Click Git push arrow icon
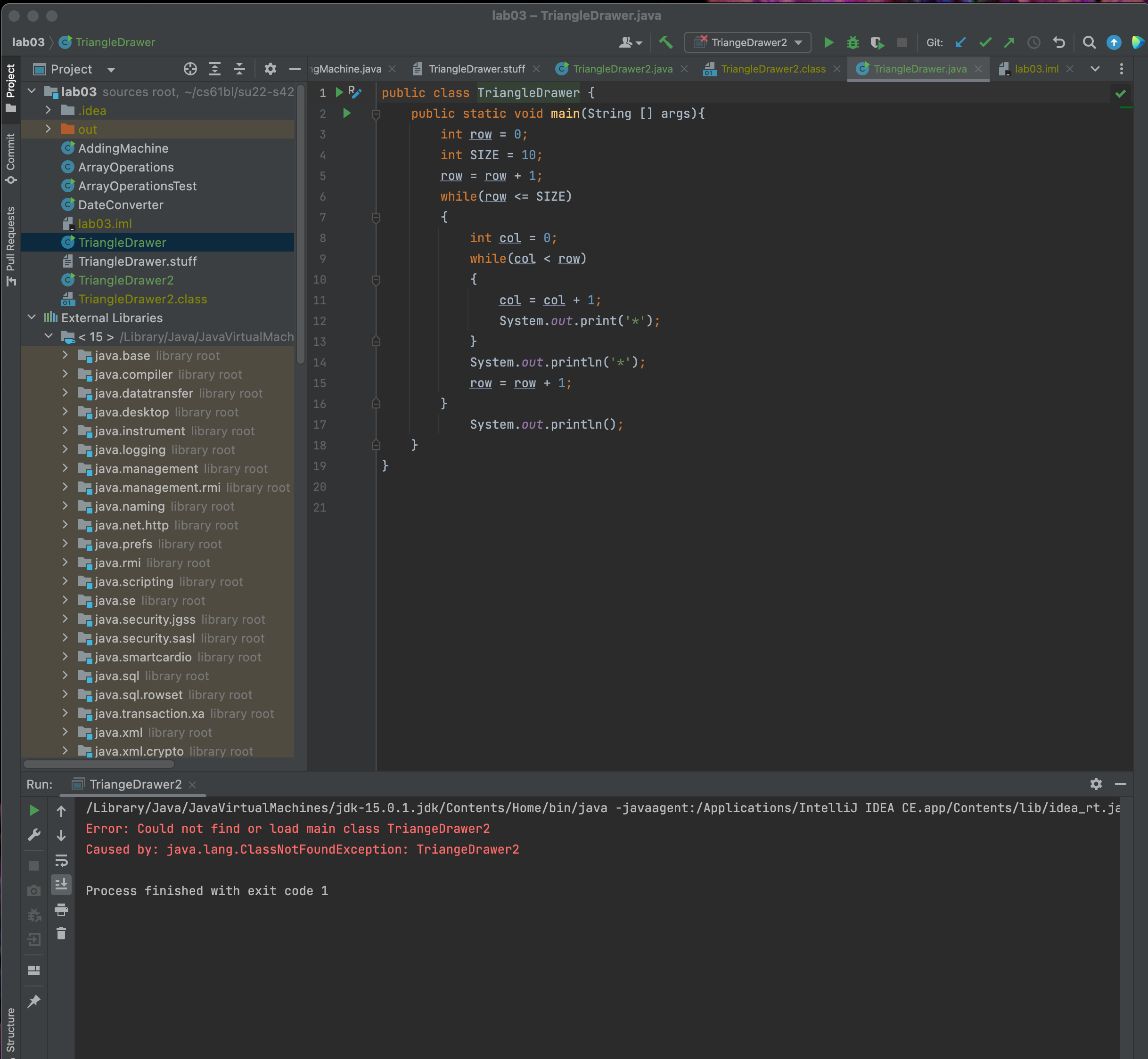This screenshot has width=1148, height=1059. pos(1009,42)
